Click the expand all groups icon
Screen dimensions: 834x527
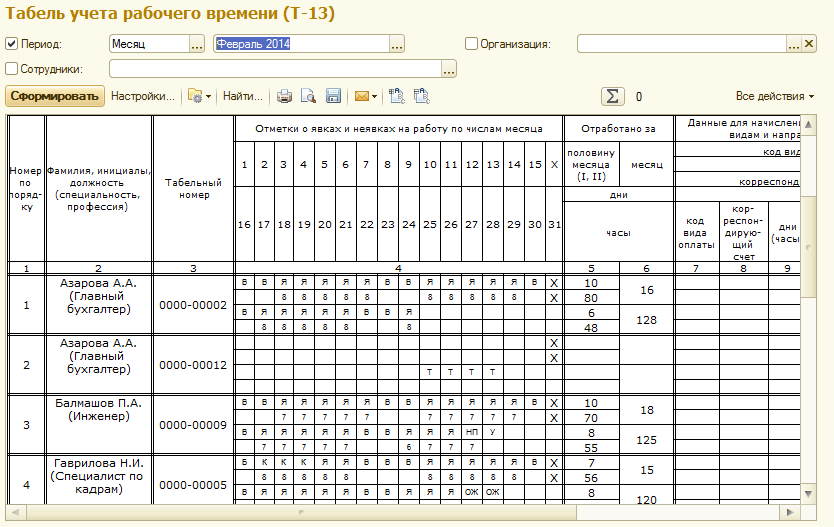[397, 97]
